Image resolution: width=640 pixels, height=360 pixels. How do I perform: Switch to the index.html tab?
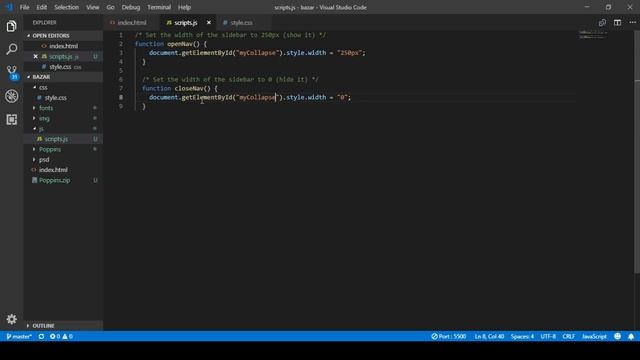click(131, 23)
